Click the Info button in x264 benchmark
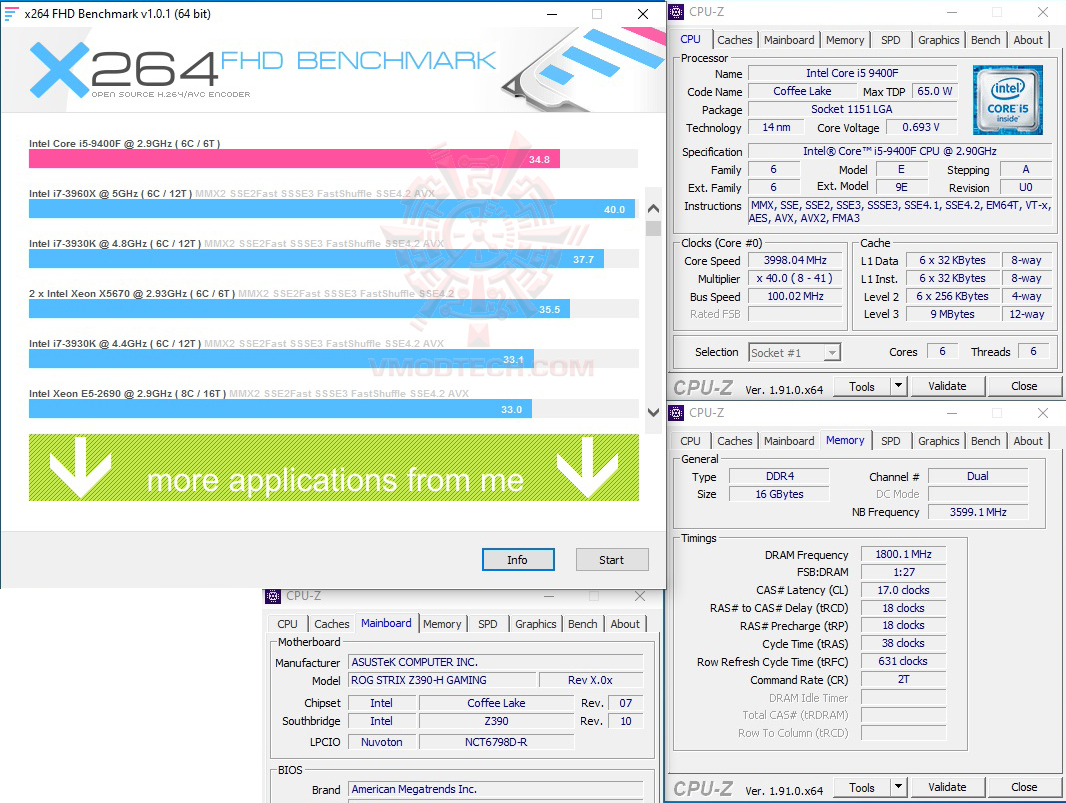 pyautogui.click(x=518, y=560)
